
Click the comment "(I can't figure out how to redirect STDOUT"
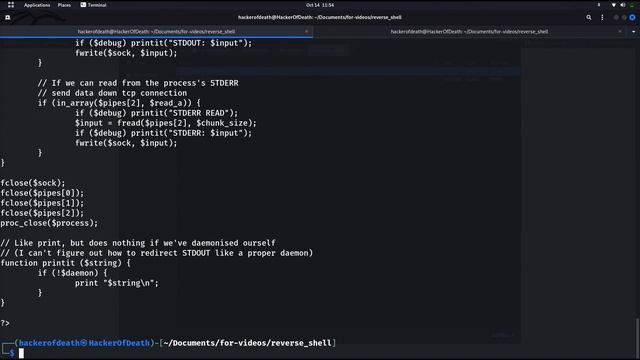coord(157,253)
